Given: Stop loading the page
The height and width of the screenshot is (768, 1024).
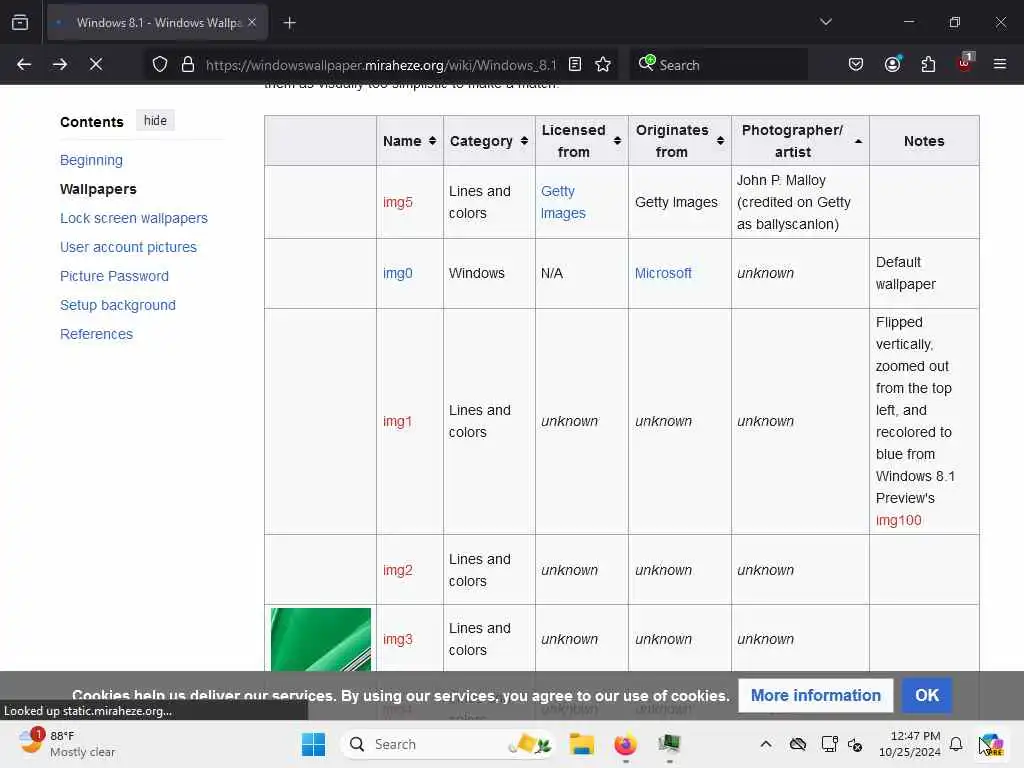Looking at the screenshot, I should [95, 64].
